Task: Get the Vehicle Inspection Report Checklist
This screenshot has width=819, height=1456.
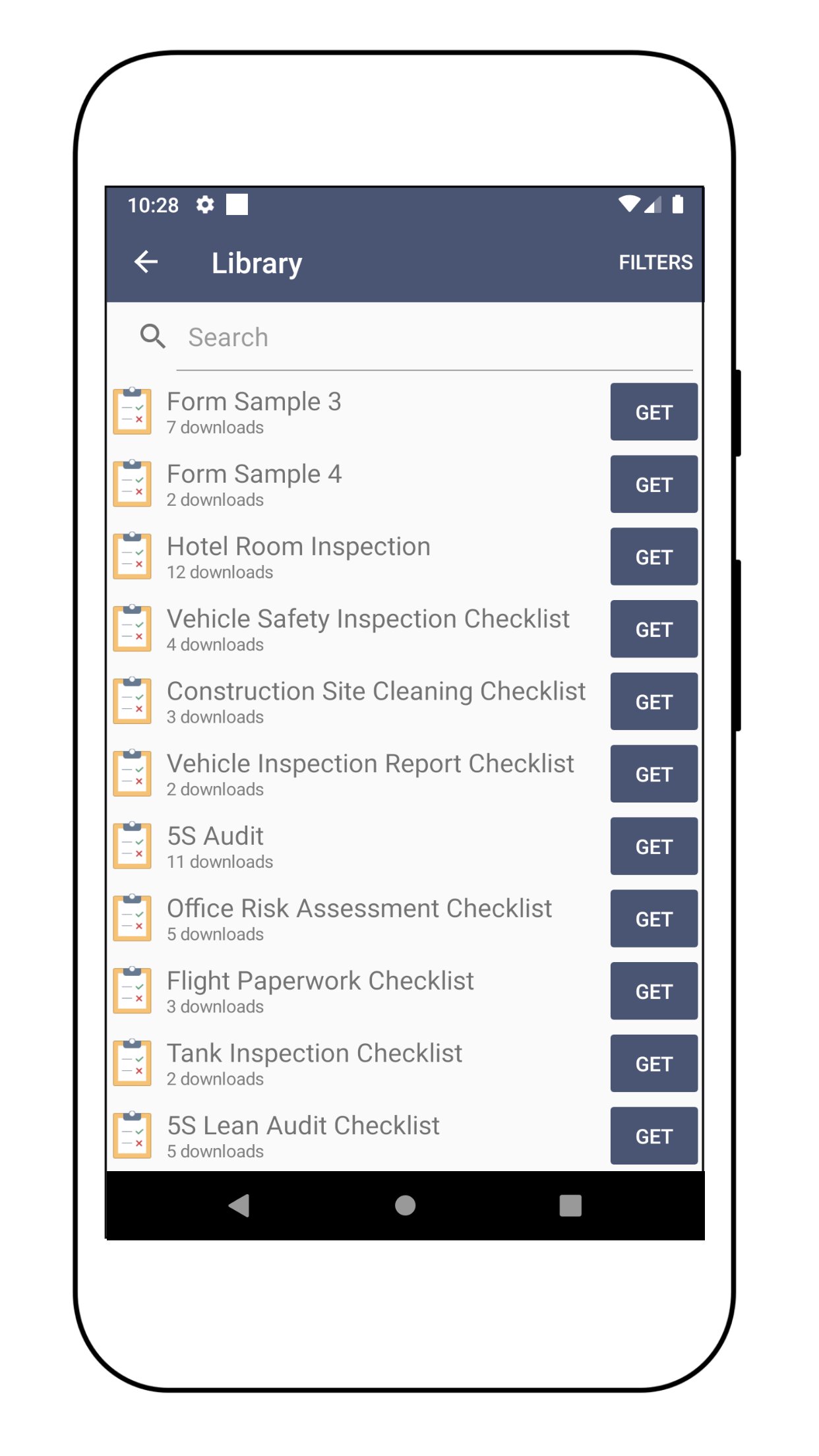Action: 653,773
